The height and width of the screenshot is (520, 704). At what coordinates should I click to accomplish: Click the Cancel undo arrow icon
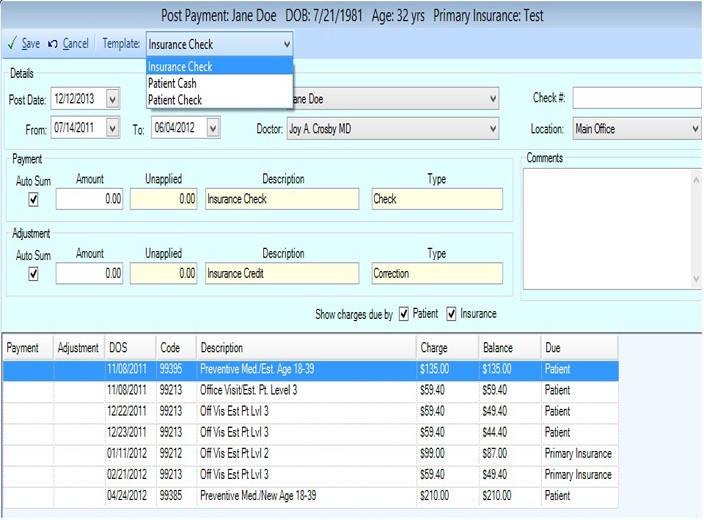(x=53, y=44)
